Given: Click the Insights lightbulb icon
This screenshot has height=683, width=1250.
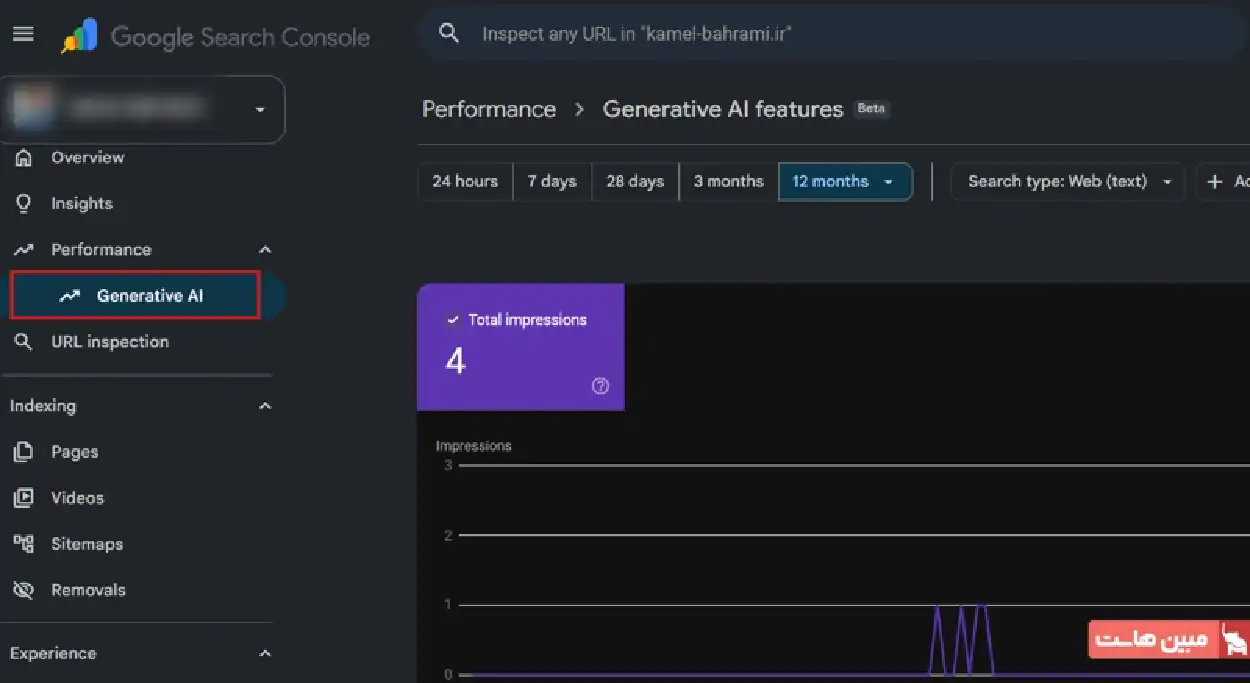Looking at the screenshot, I should (x=24, y=203).
